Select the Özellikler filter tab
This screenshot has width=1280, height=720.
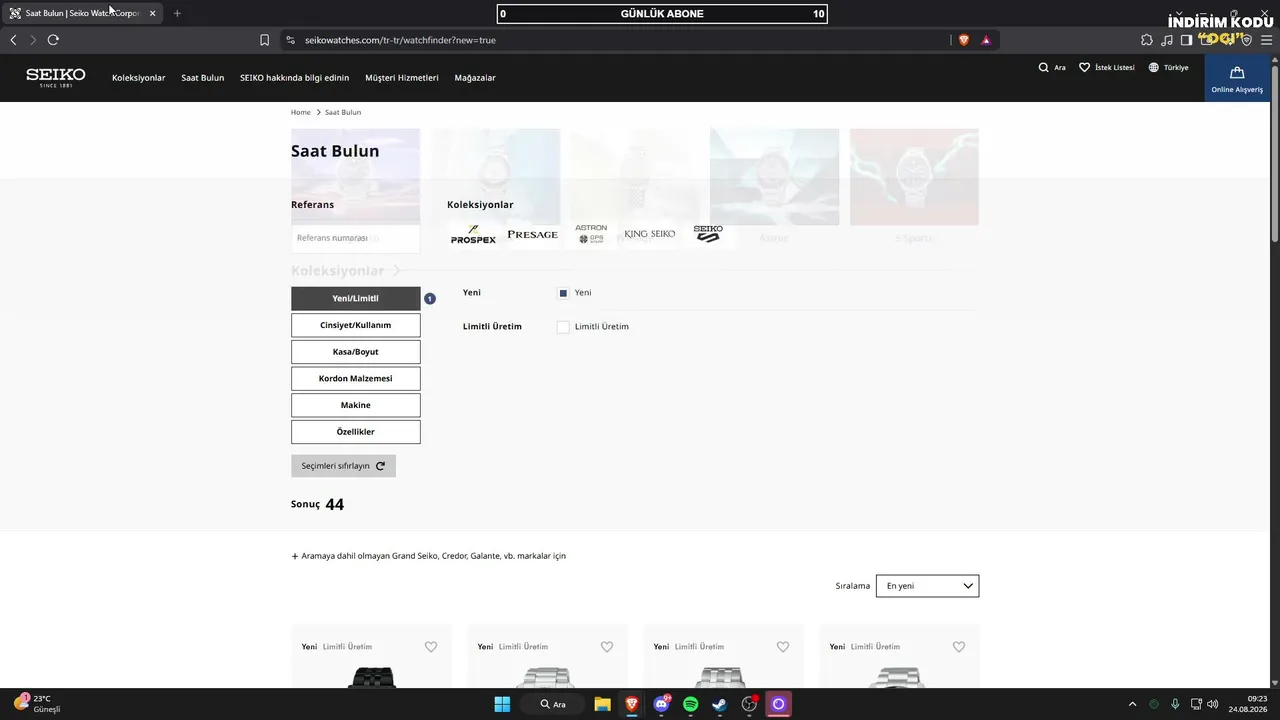pos(356,432)
